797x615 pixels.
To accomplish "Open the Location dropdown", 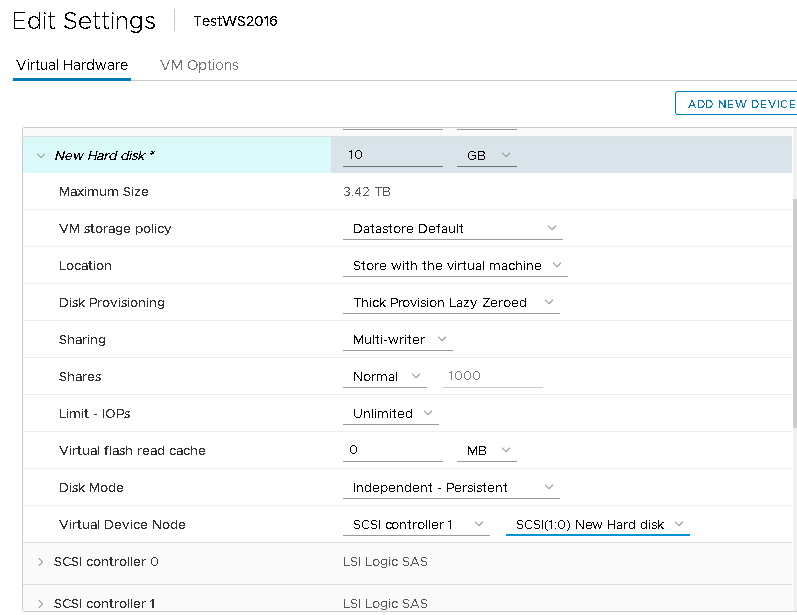I will (455, 266).
